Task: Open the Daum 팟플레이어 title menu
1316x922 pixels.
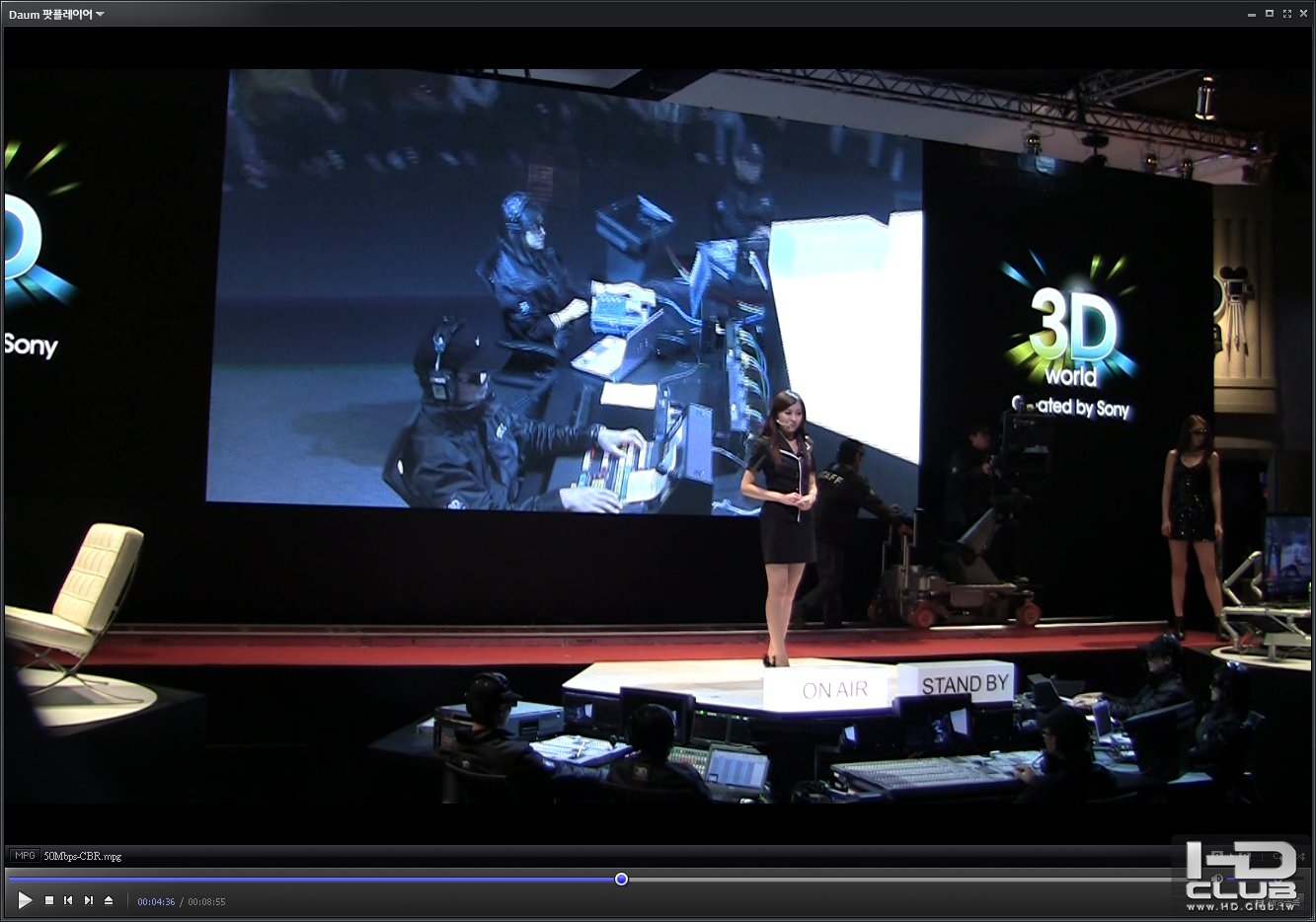Action: [56, 14]
